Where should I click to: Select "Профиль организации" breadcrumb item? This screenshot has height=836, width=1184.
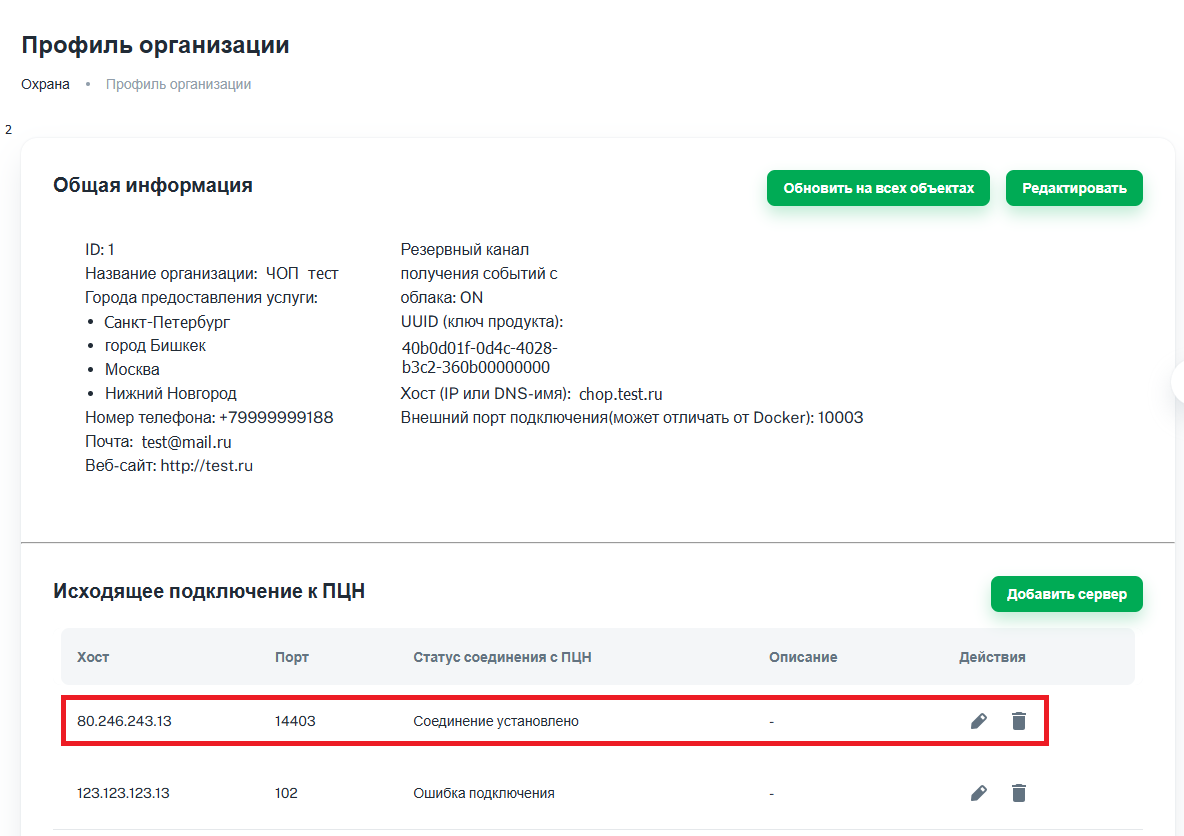point(178,84)
